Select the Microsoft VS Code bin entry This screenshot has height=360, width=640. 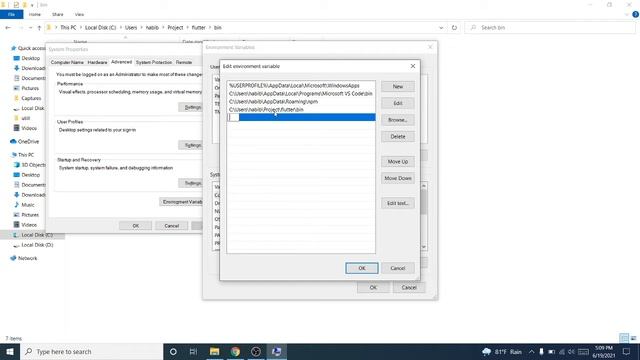[301, 93]
